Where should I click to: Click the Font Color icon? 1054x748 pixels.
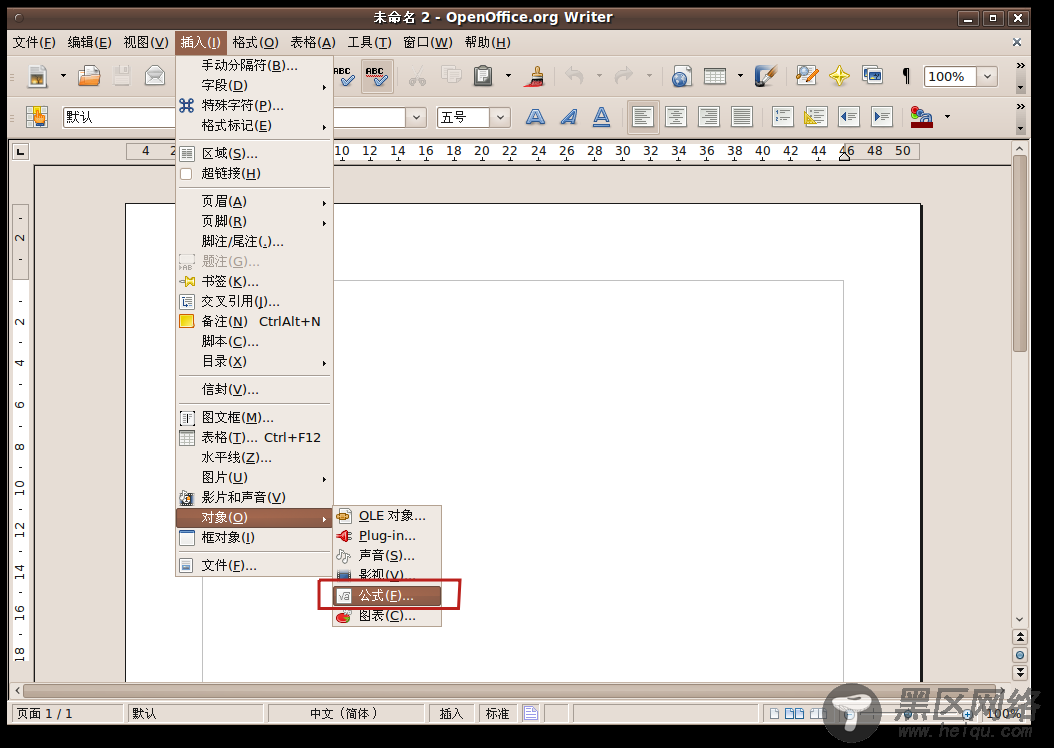(922, 117)
